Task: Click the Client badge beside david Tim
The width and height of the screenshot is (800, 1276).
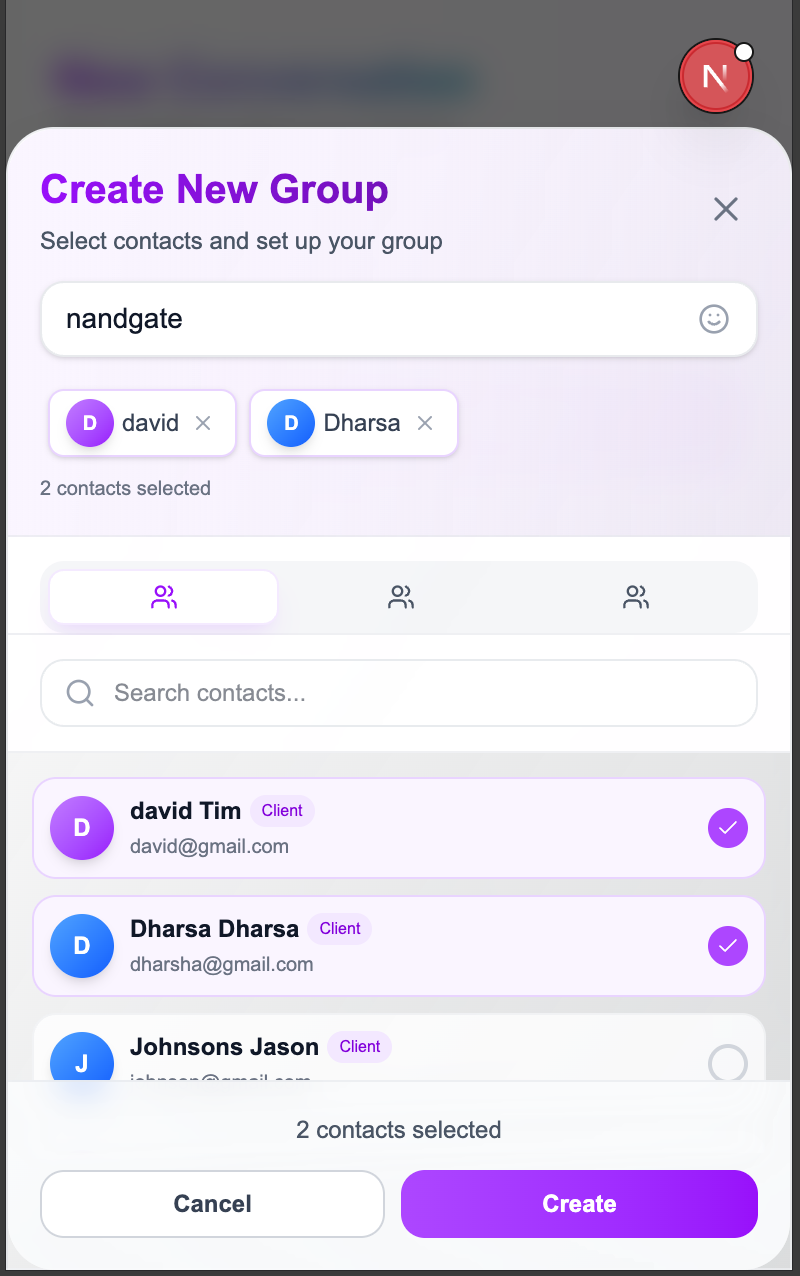Action: [282, 811]
